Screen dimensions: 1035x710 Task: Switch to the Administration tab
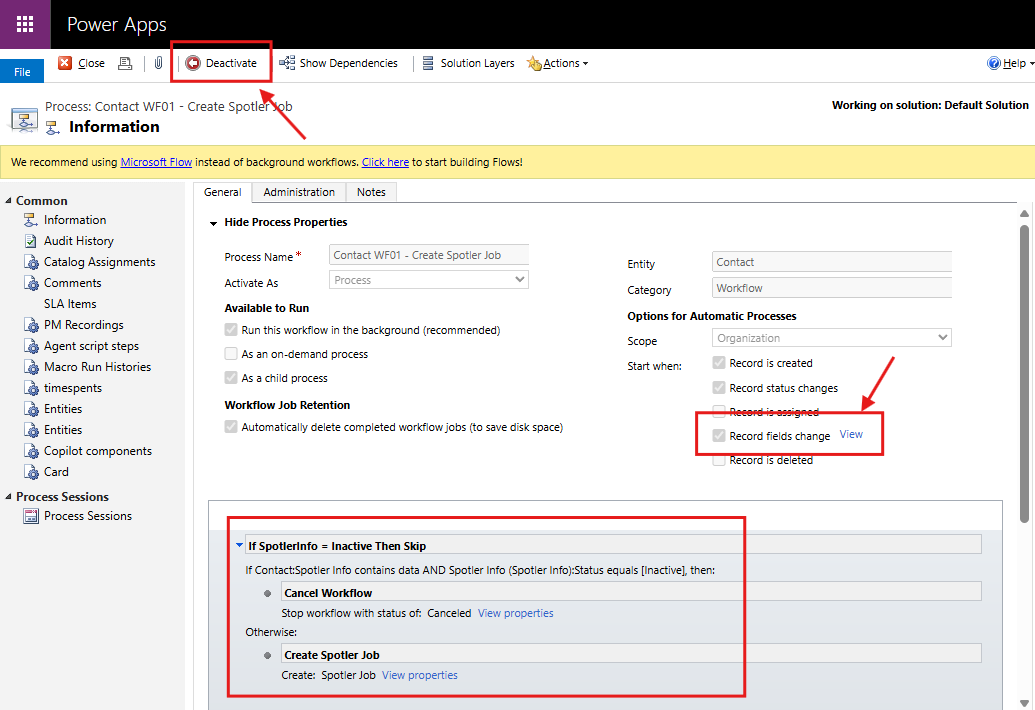pyautogui.click(x=299, y=192)
